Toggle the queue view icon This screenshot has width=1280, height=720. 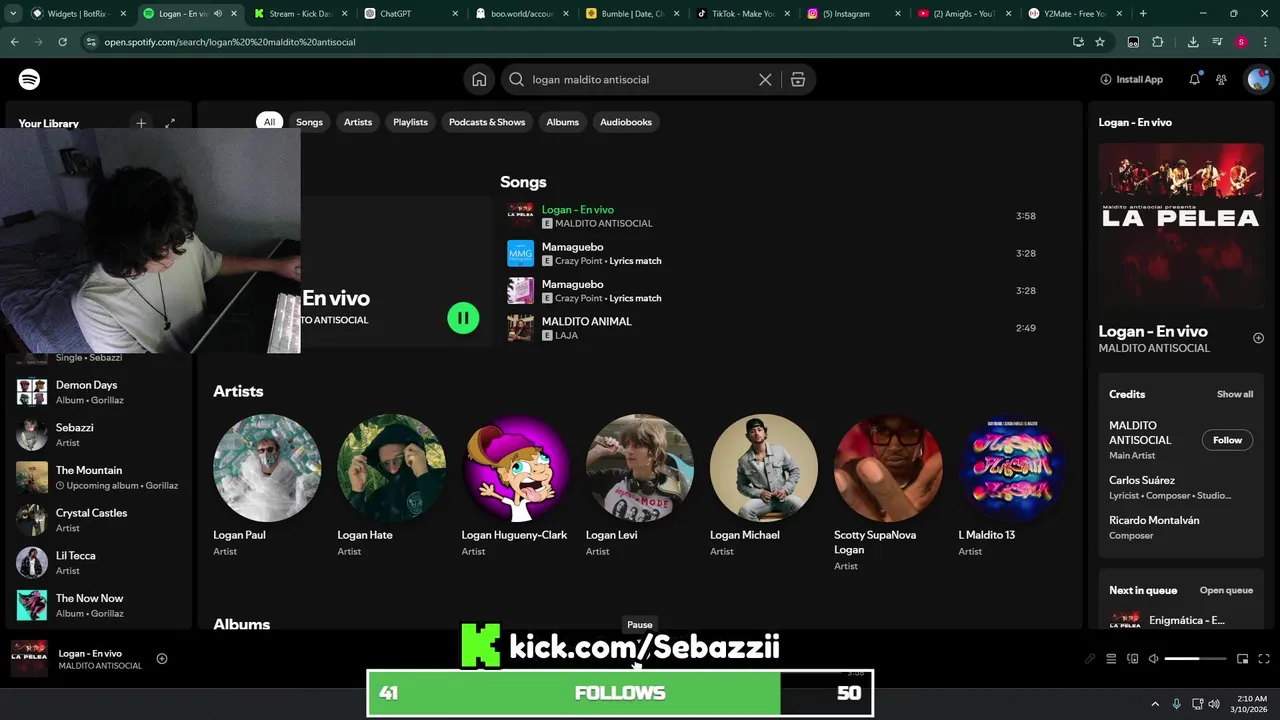coord(1111,658)
